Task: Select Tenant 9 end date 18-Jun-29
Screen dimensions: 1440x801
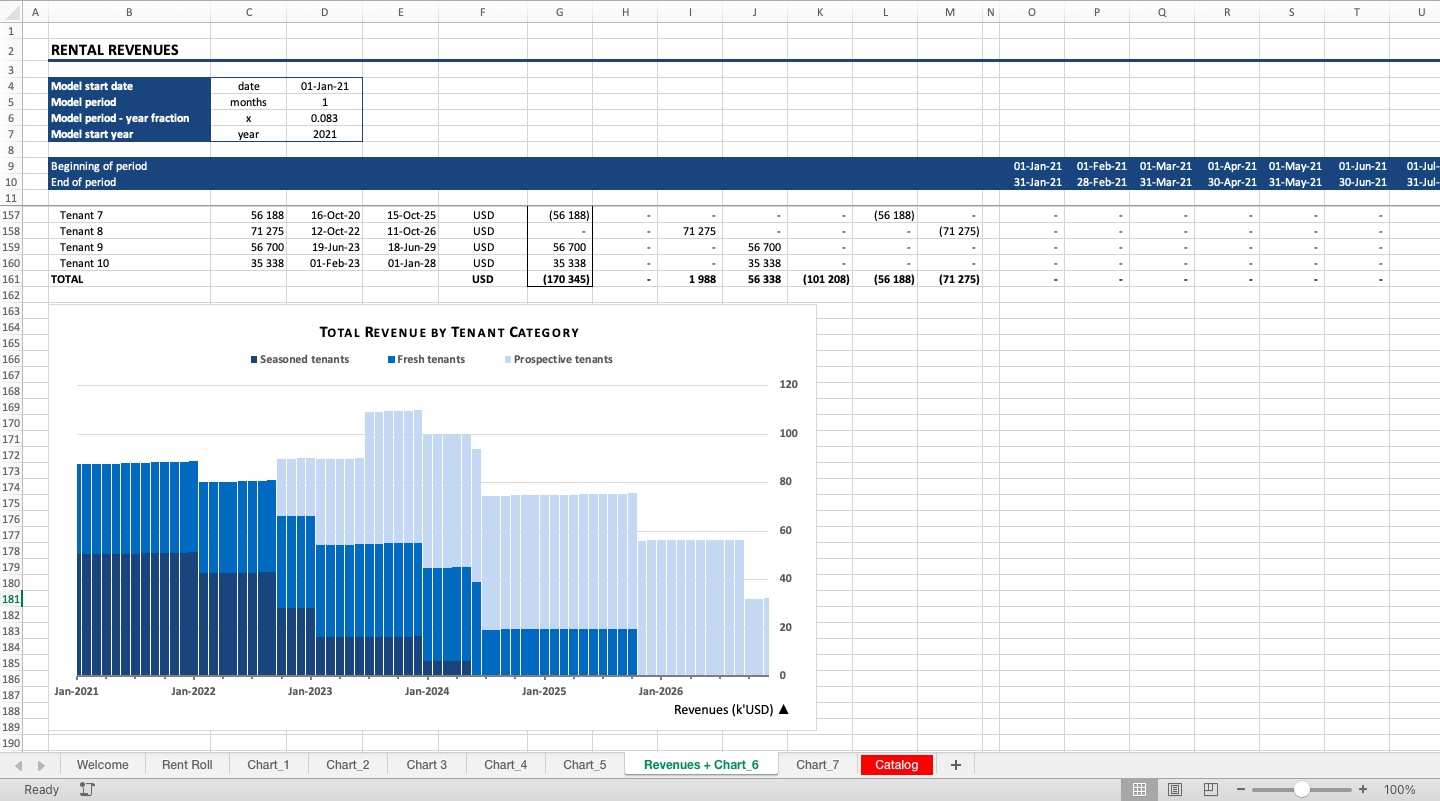Action: 400,247
